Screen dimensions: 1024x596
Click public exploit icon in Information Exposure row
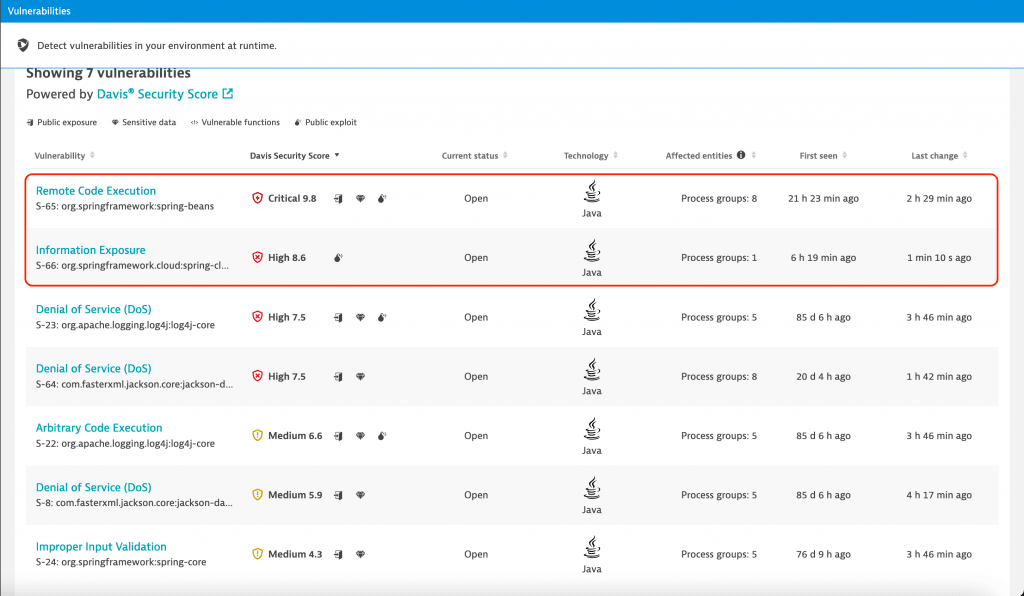(x=338, y=258)
